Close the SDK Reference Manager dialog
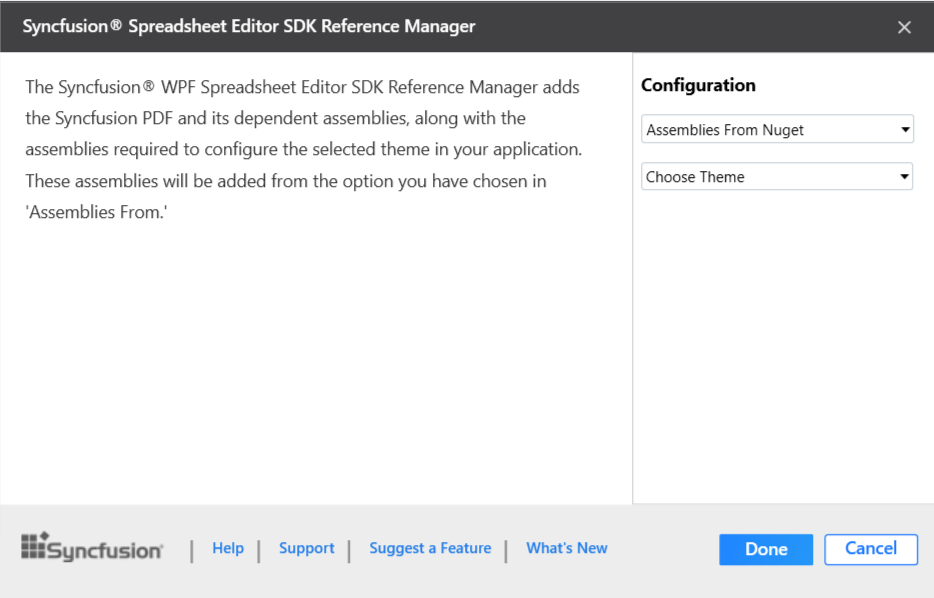The width and height of the screenshot is (934, 598). 904,27
